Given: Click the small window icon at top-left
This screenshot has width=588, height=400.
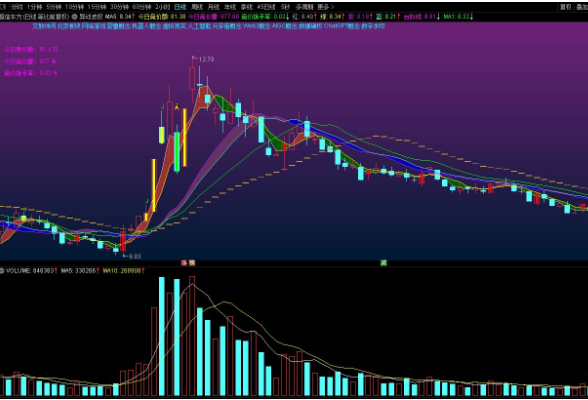Looking at the screenshot, I should pyautogui.click(x=3, y=7).
